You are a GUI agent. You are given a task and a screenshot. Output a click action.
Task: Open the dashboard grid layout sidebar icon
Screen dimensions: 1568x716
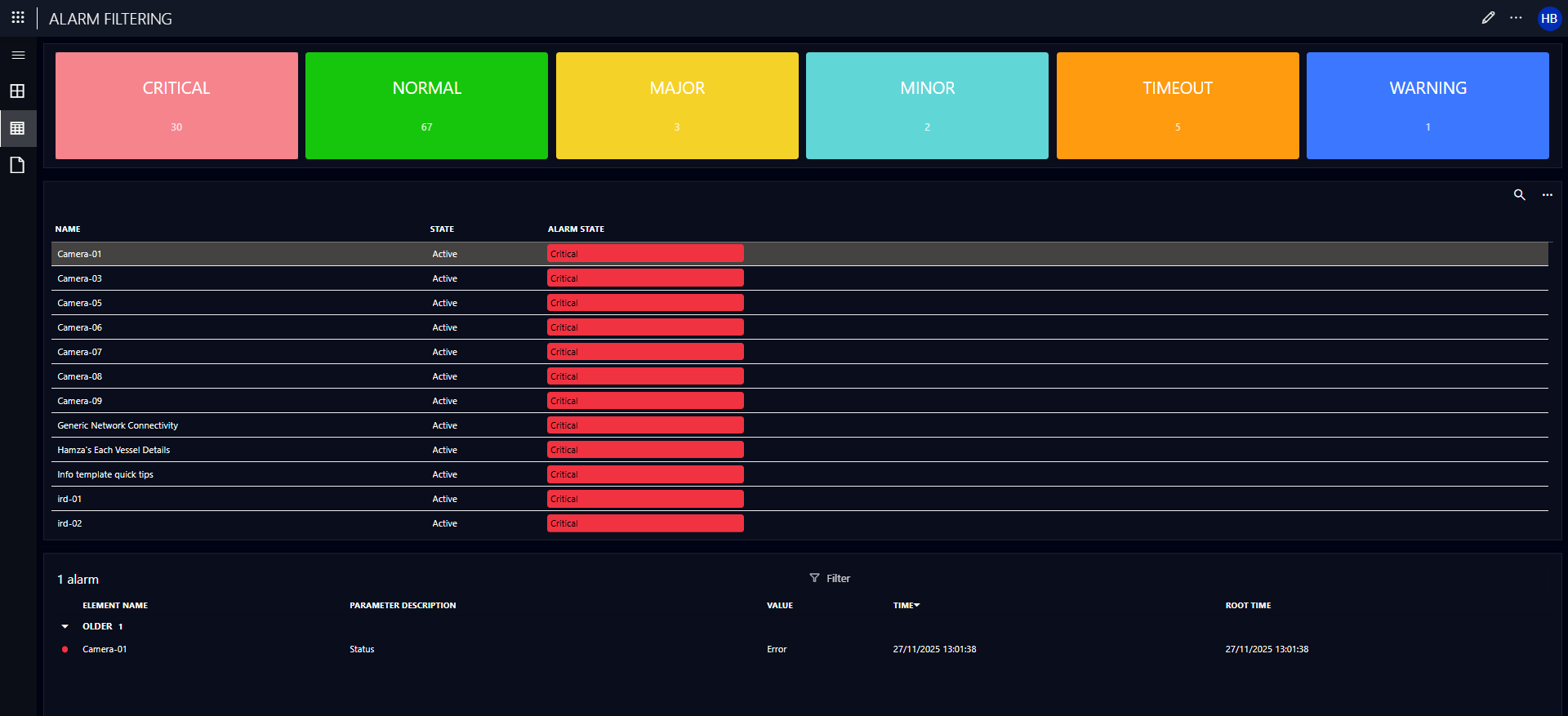[x=18, y=91]
